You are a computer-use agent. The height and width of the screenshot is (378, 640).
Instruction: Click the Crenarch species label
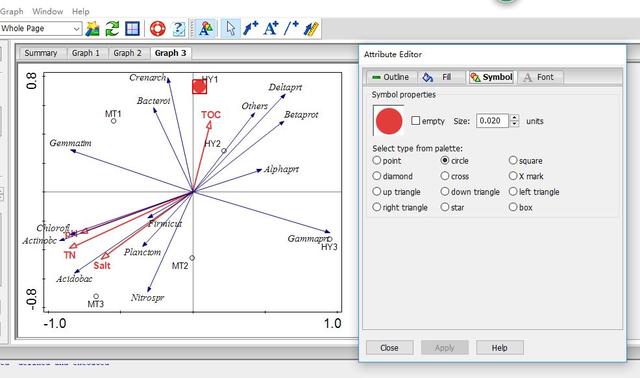click(148, 78)
